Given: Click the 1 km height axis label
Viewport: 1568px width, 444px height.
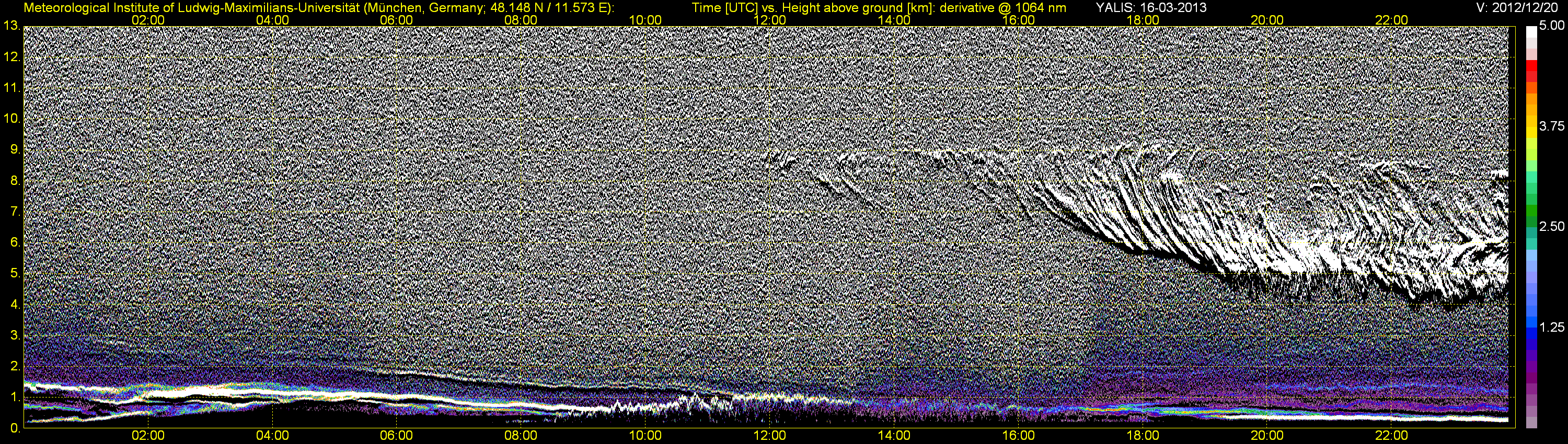Looking at the screenshot, I should tap(14, 397).
